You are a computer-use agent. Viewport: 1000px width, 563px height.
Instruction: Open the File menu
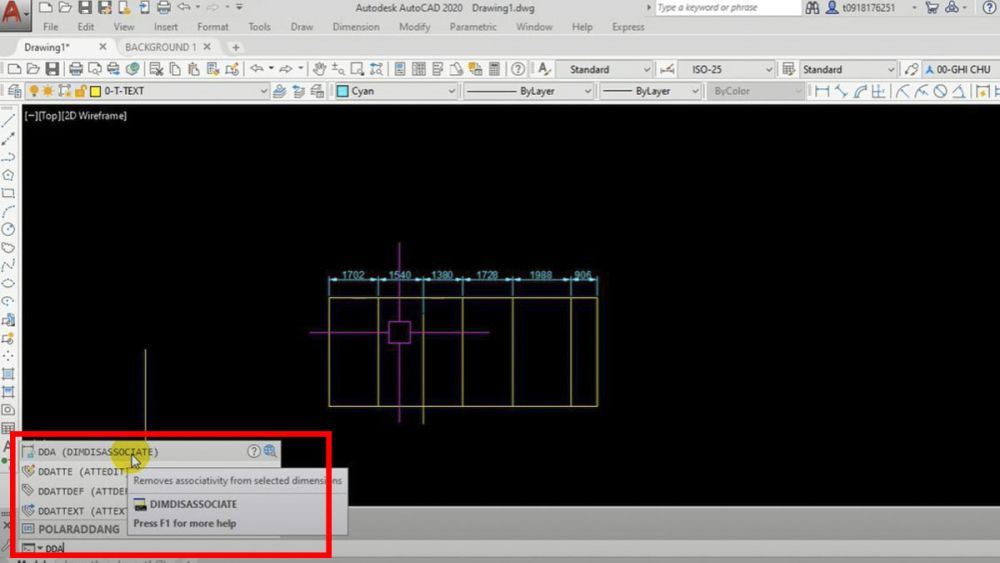(50, 27)
